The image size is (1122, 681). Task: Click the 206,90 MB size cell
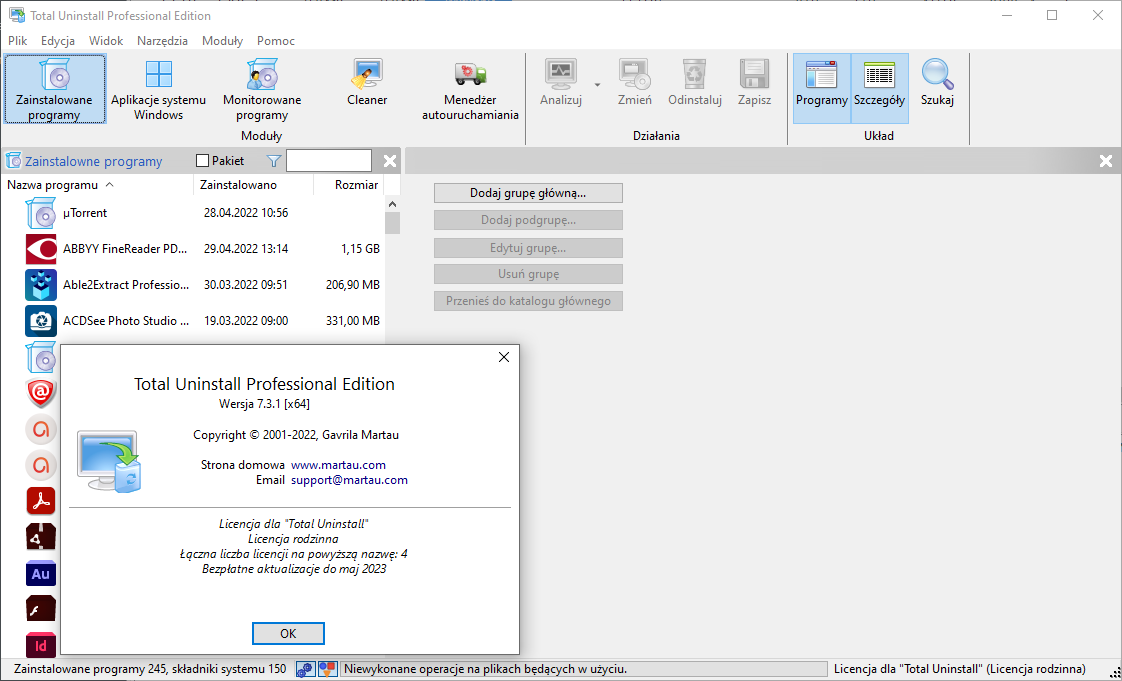[x=353, y=285]
